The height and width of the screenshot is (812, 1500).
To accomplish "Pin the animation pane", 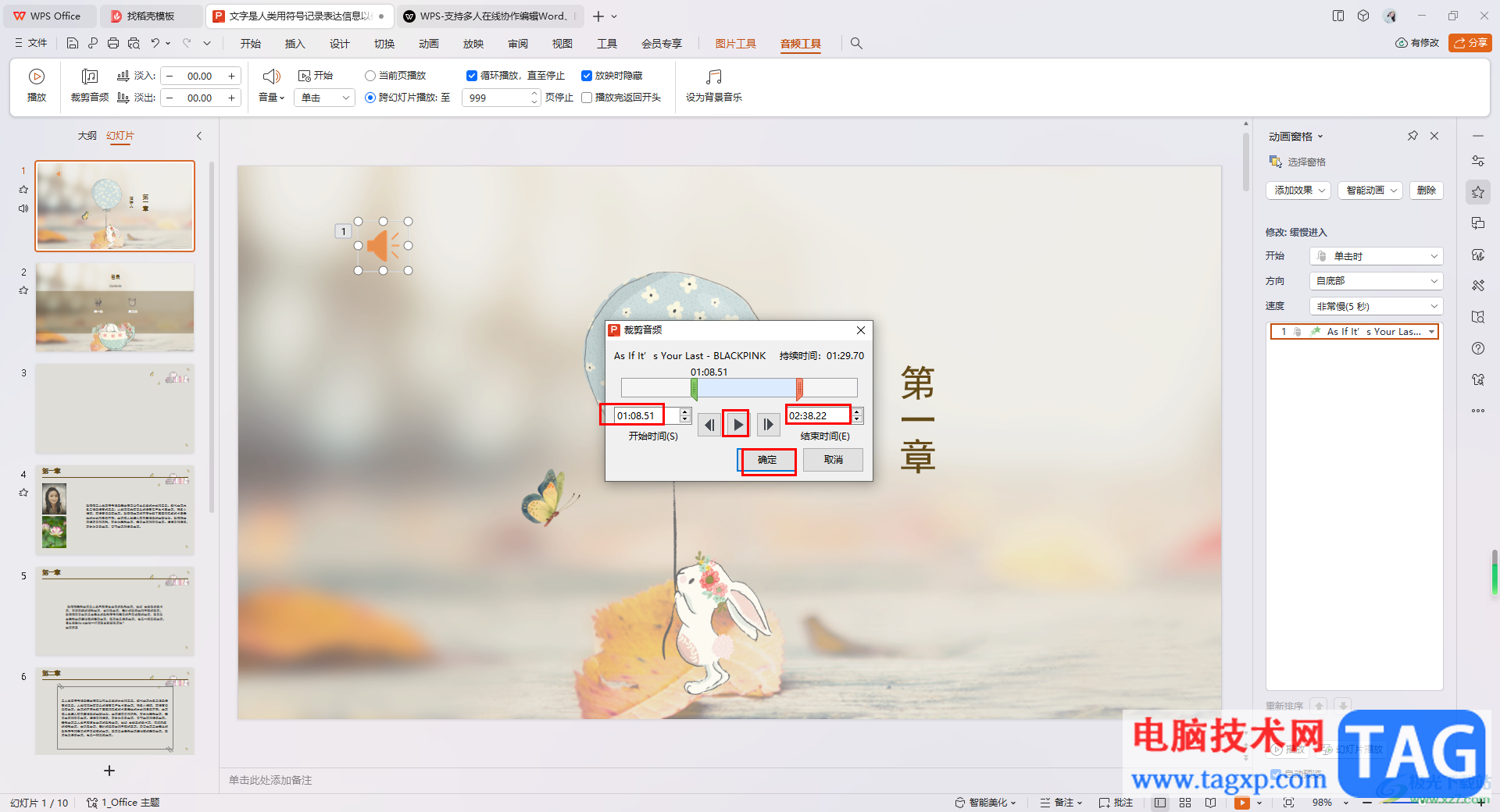I will pyautogui.click(x=1412, y=136).
